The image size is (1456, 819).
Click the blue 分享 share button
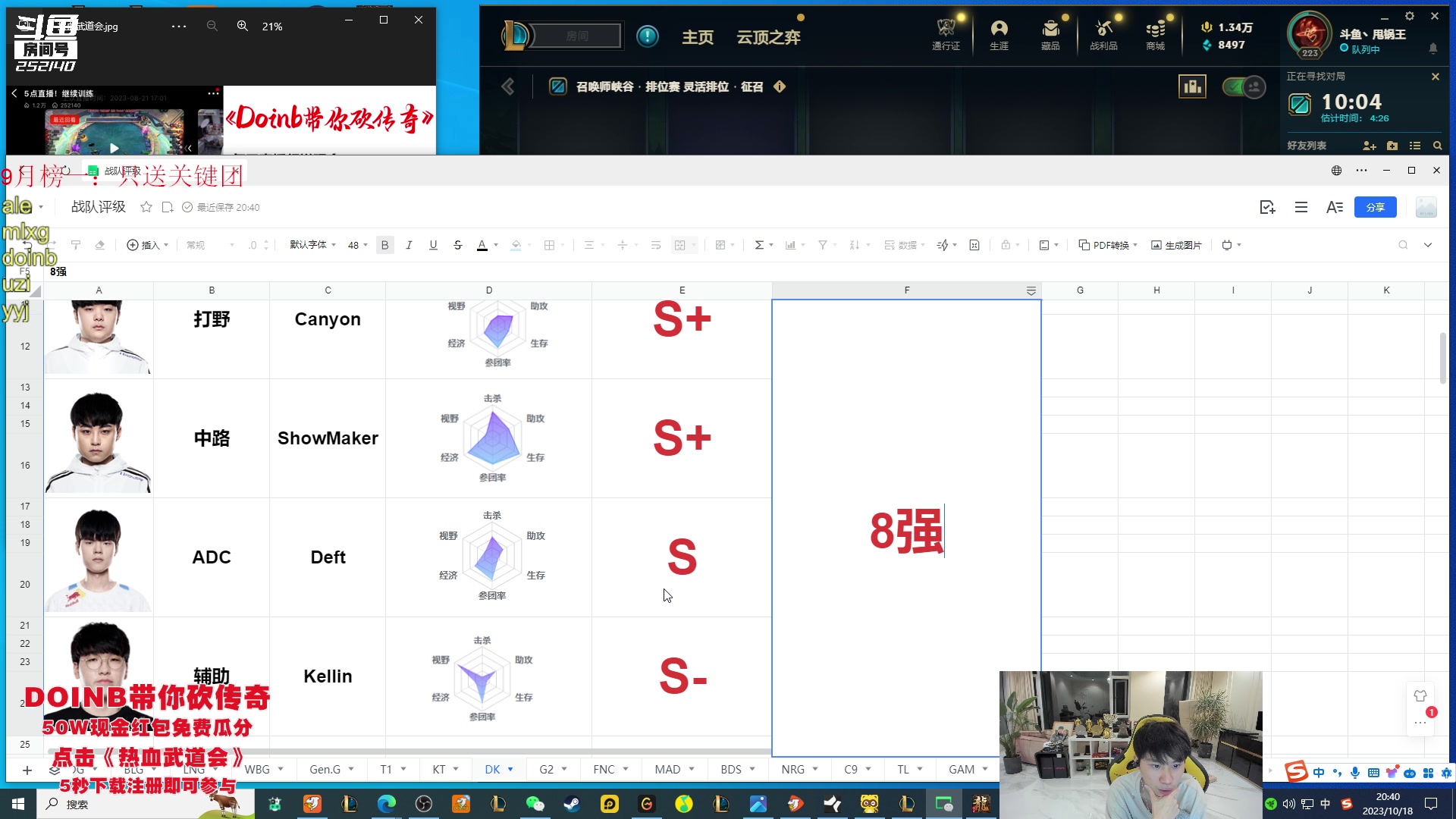click(1375, 207)
